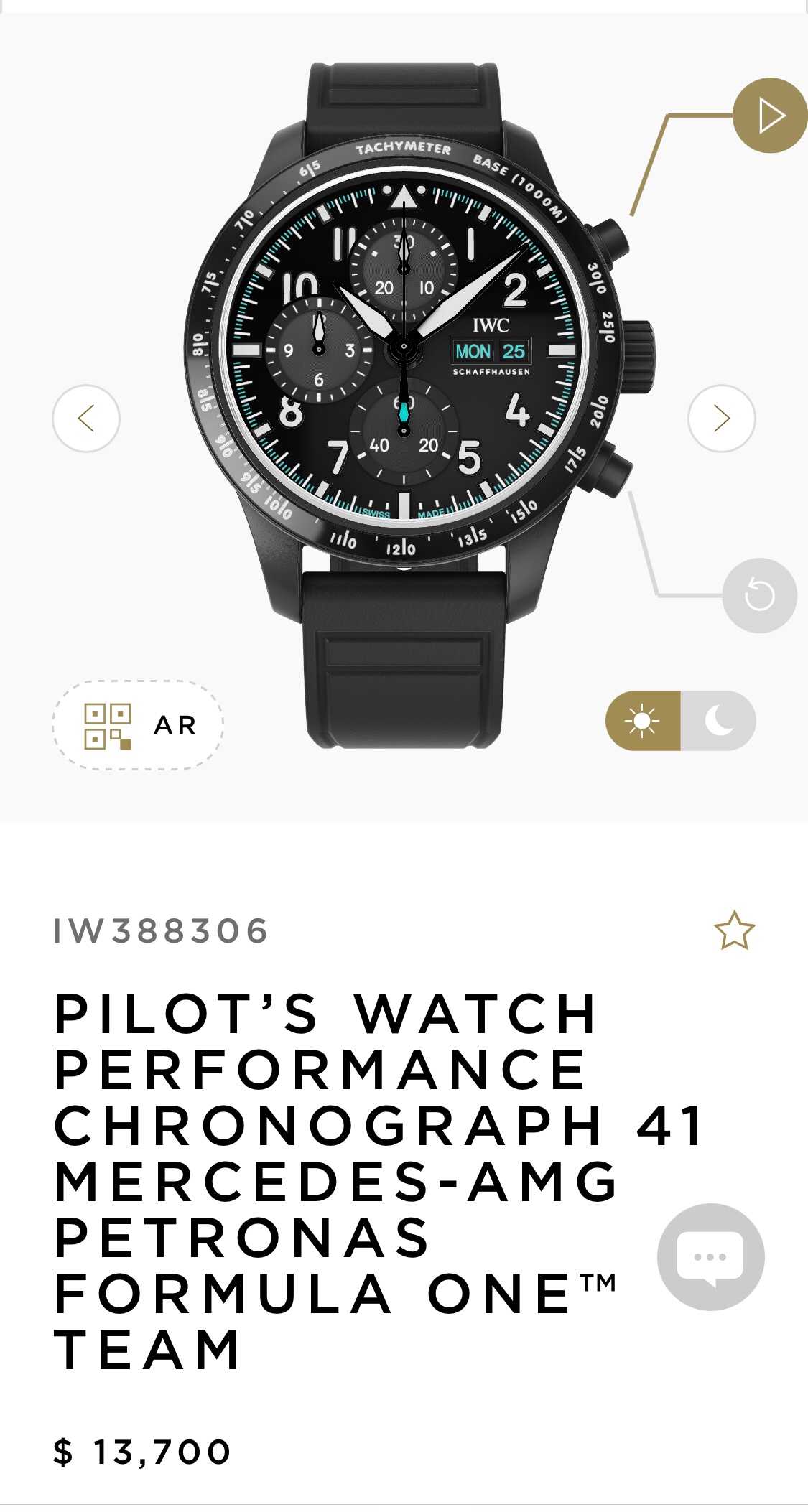The image size is (808, 1512).
Task: Add watch to favorites with star icon
Action: [x=734, y=931]
